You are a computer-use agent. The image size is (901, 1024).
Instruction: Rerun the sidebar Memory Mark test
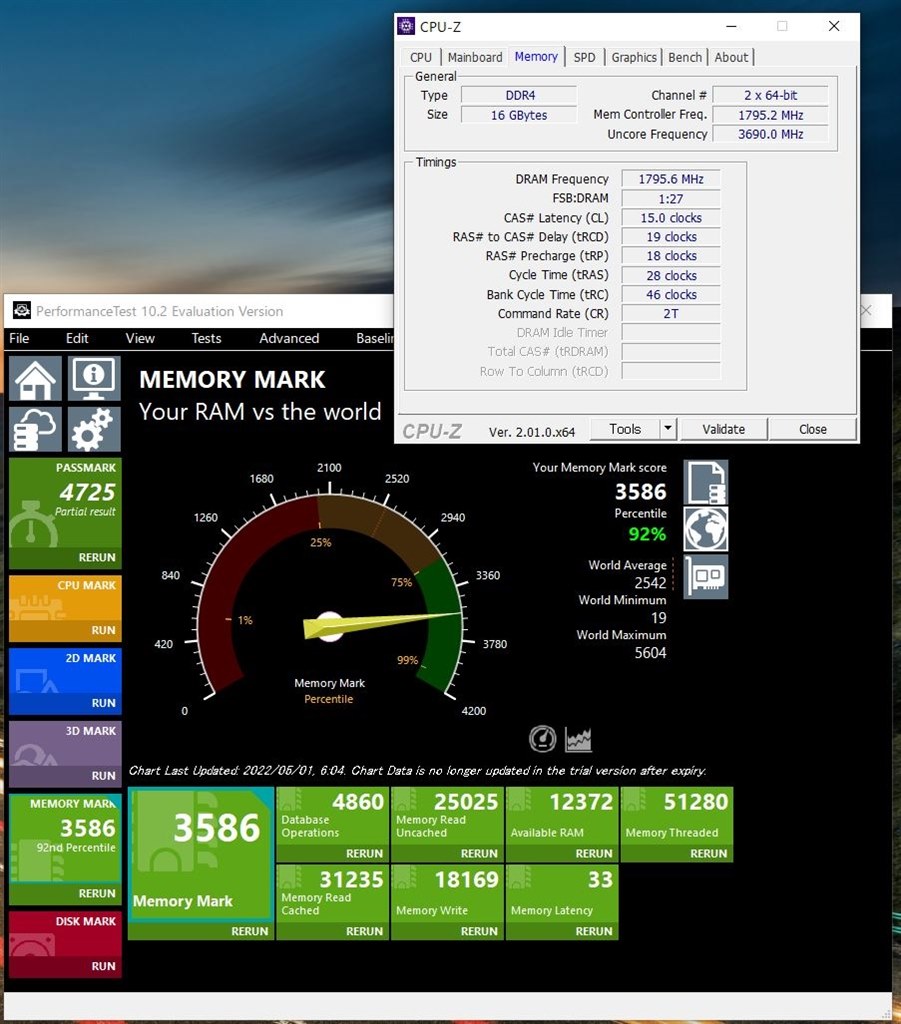97,893
